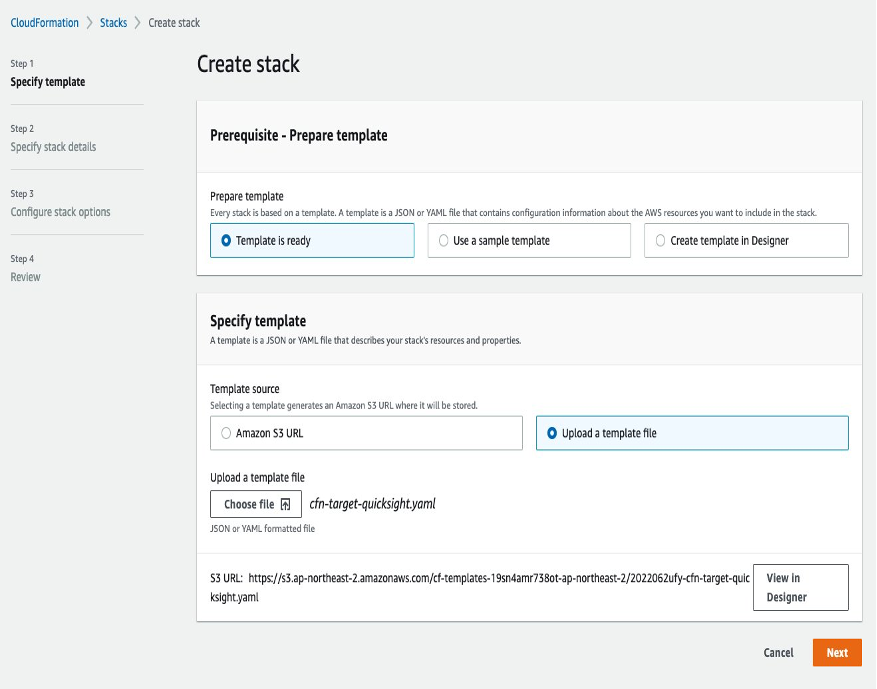The image size is (877, 689).
Task: Navigate to Step 3 Configure stack options
Action: pos(60,212)
